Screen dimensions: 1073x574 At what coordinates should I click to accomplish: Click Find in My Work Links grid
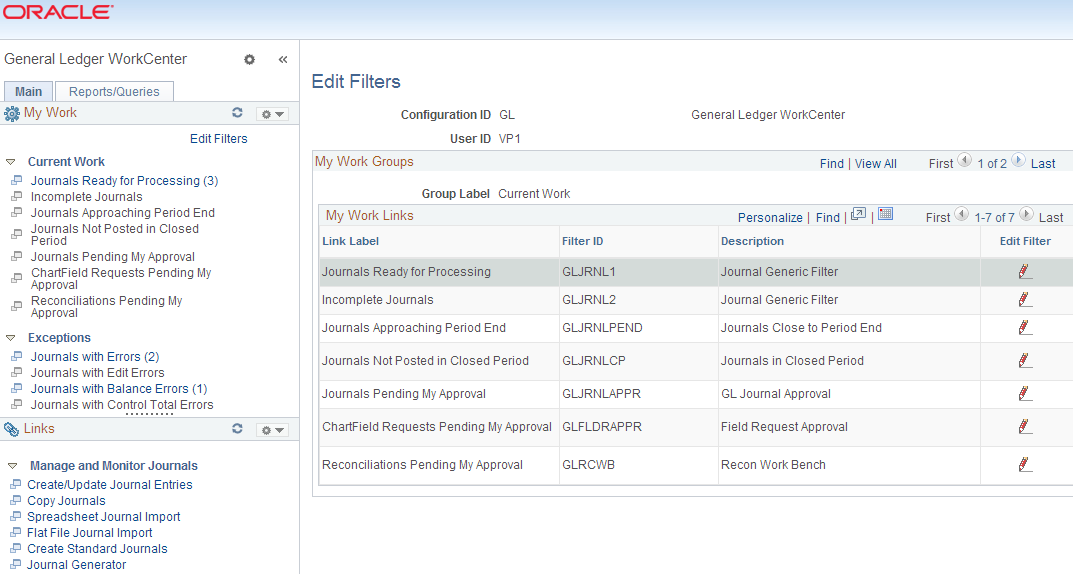(x=827, y=218)
